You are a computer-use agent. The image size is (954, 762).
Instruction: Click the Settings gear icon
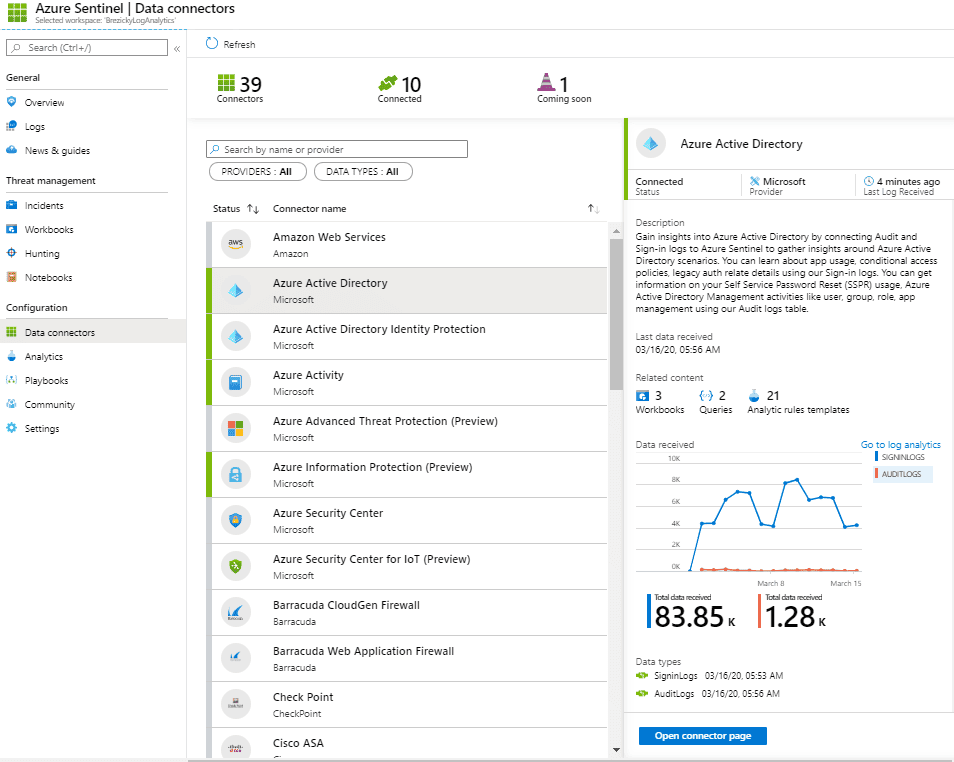coord(12,428)
